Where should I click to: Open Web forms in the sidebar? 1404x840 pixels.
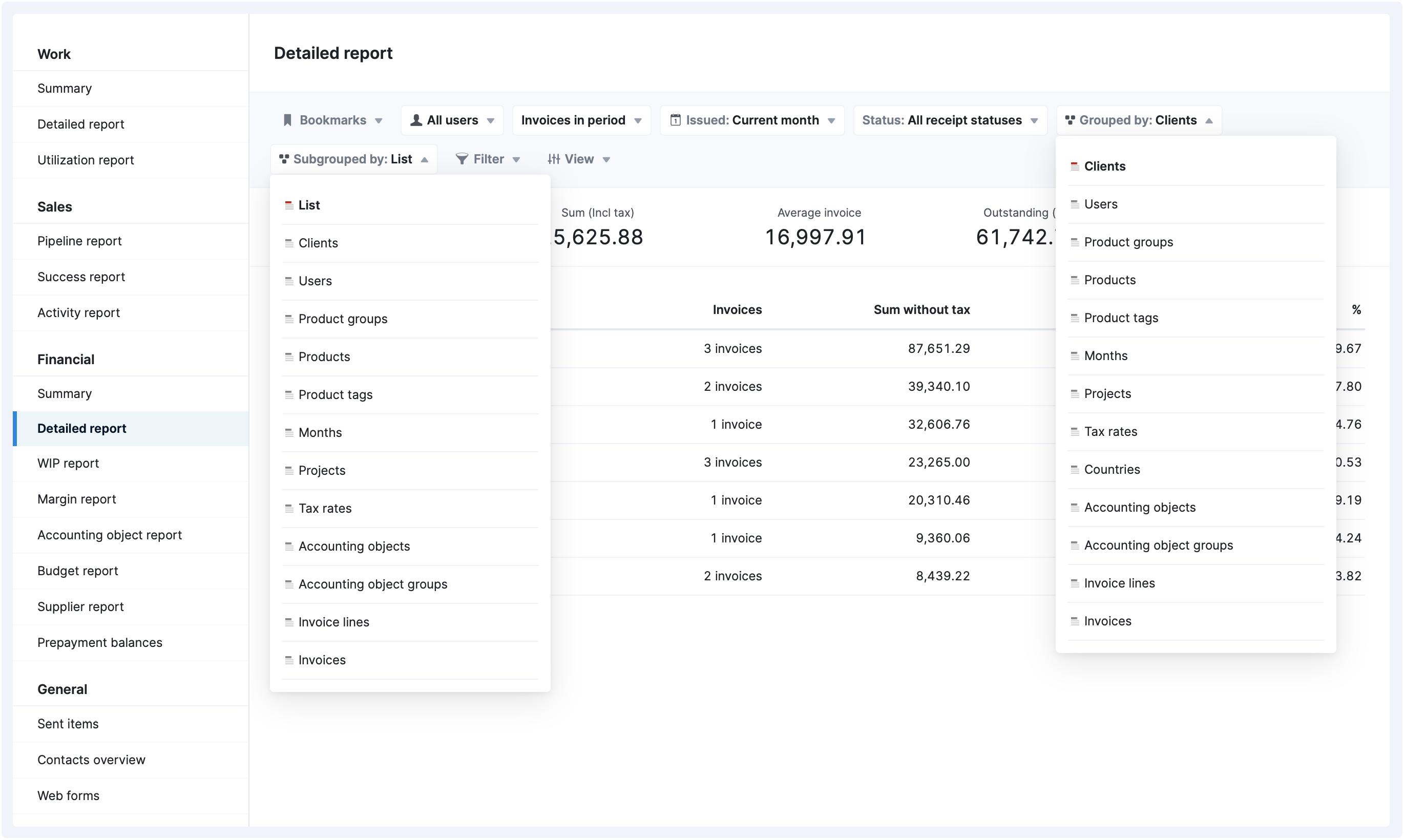click(130, 795)
